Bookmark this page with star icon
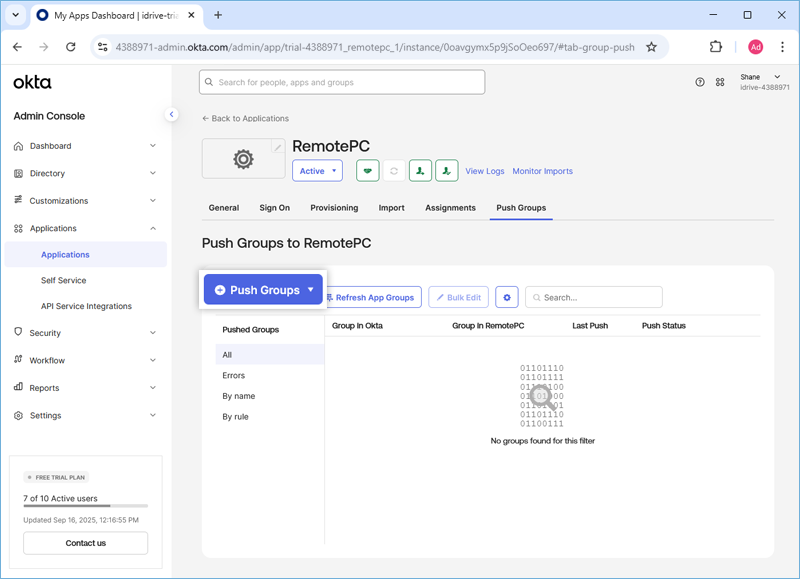Image resolution: width=800 pixels, height=579 pixels. point(651,46)
